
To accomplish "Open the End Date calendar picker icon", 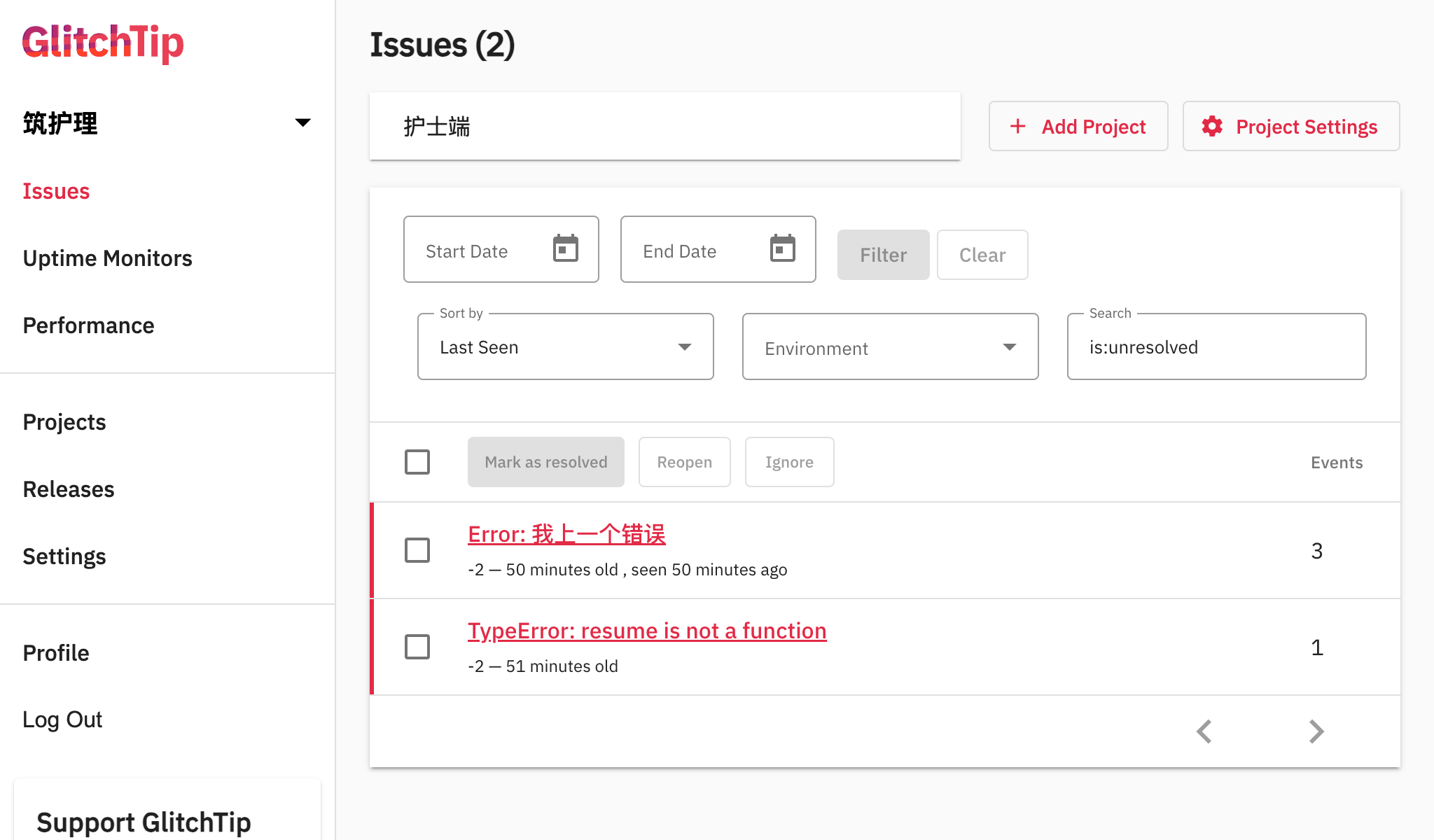I will pyautogui.click(x=782, y=248).
